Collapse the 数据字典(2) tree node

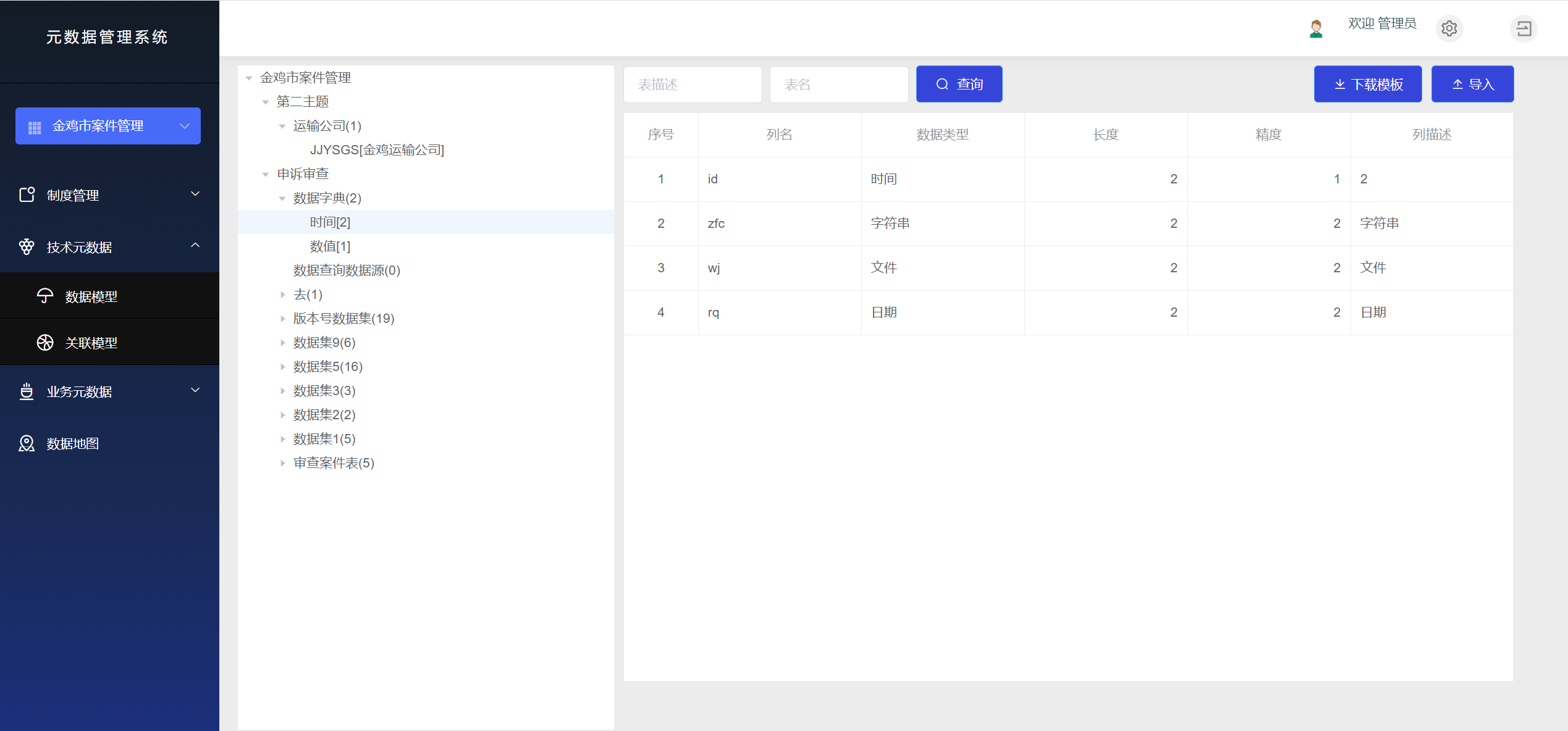[282, 198]
